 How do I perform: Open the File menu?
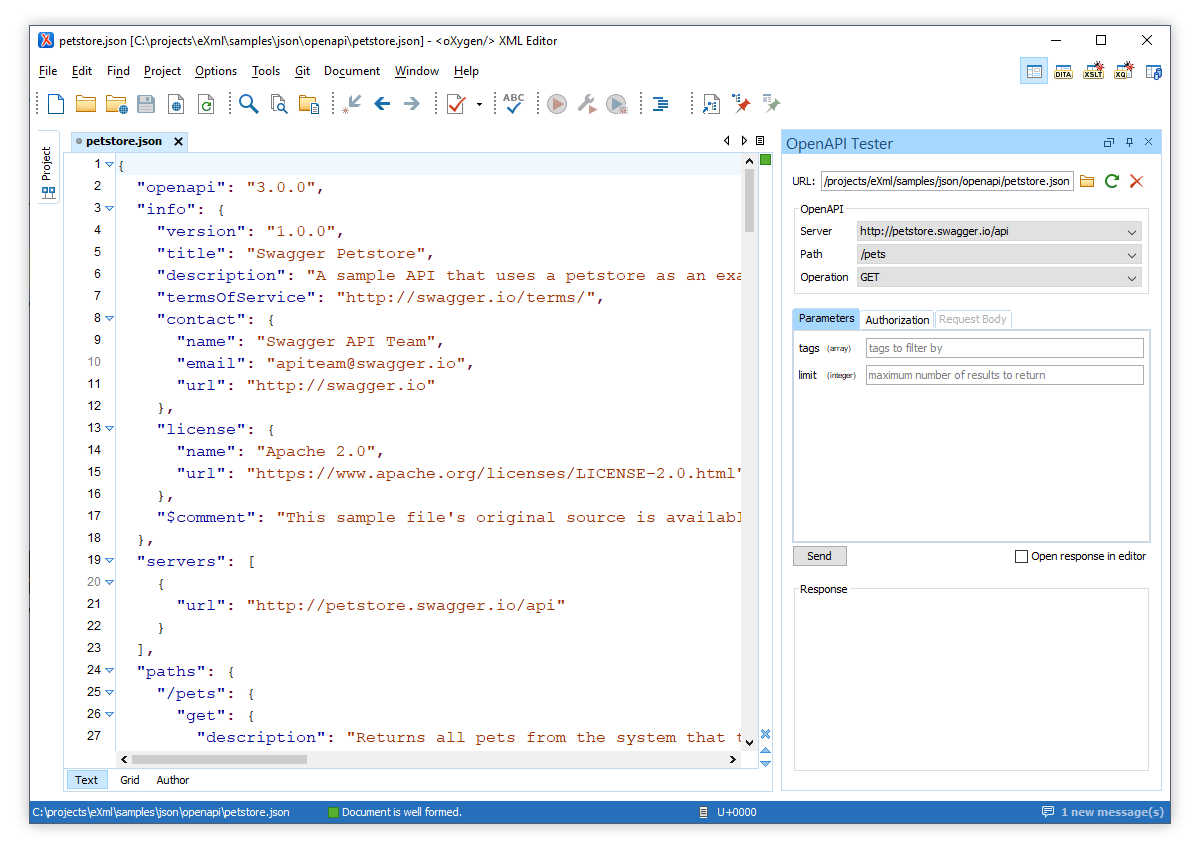(x=48, y=71)
